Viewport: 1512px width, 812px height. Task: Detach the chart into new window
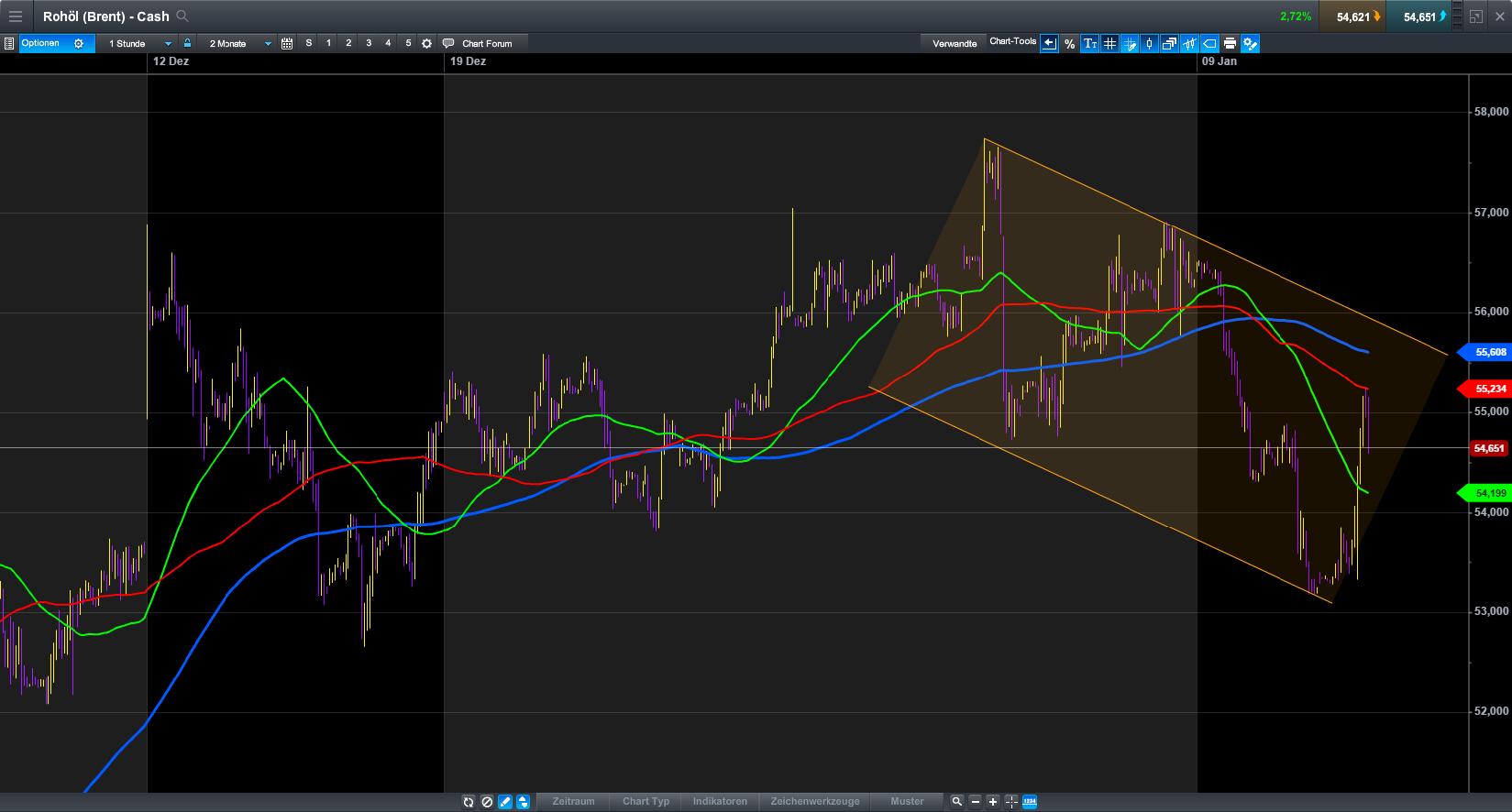pyautogui.click(x=1475, y=16)
